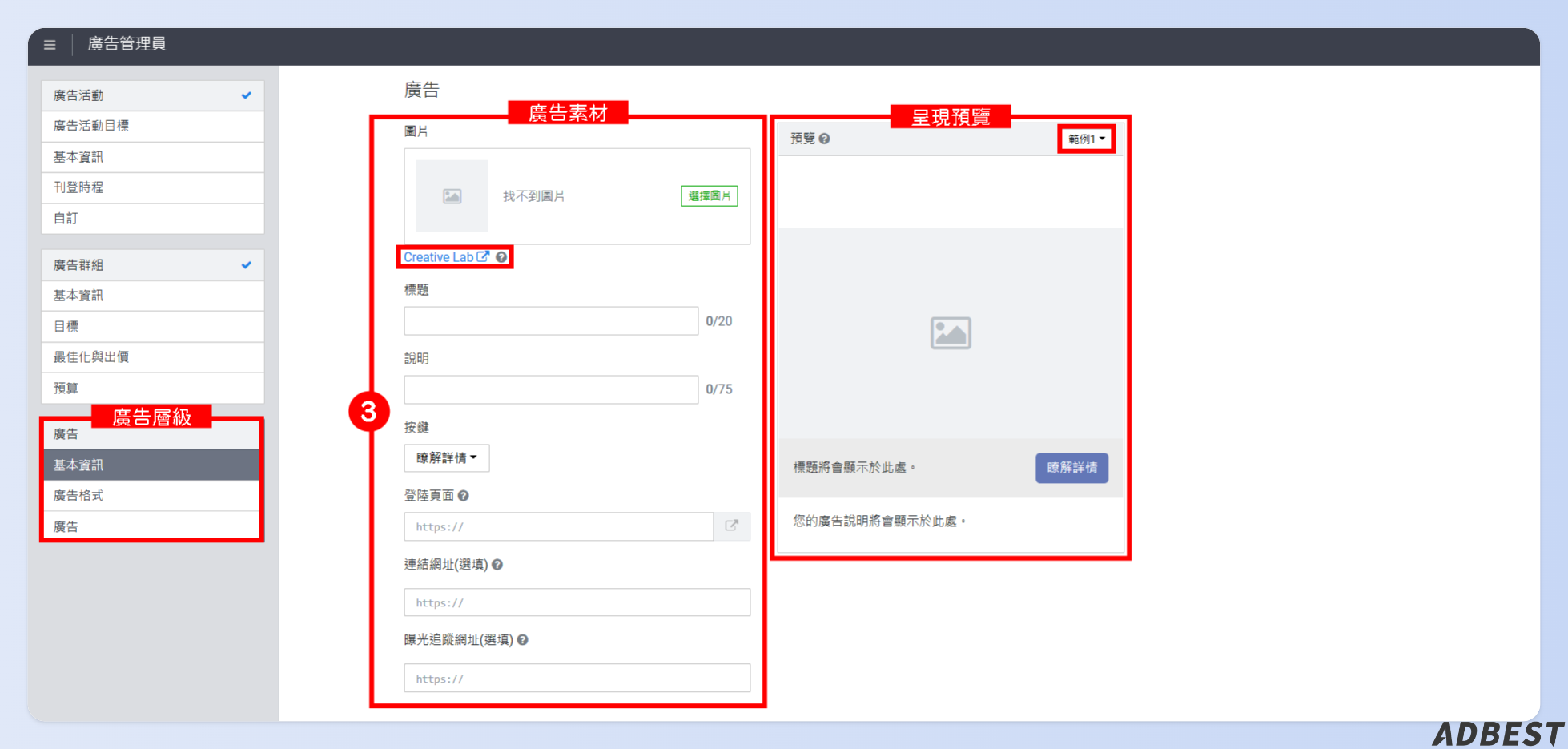Click the help icon next to 曝光追蹤網址(選填)
Screen dimensions: 1568x749
pyautogui.click(x=523, y=640)
